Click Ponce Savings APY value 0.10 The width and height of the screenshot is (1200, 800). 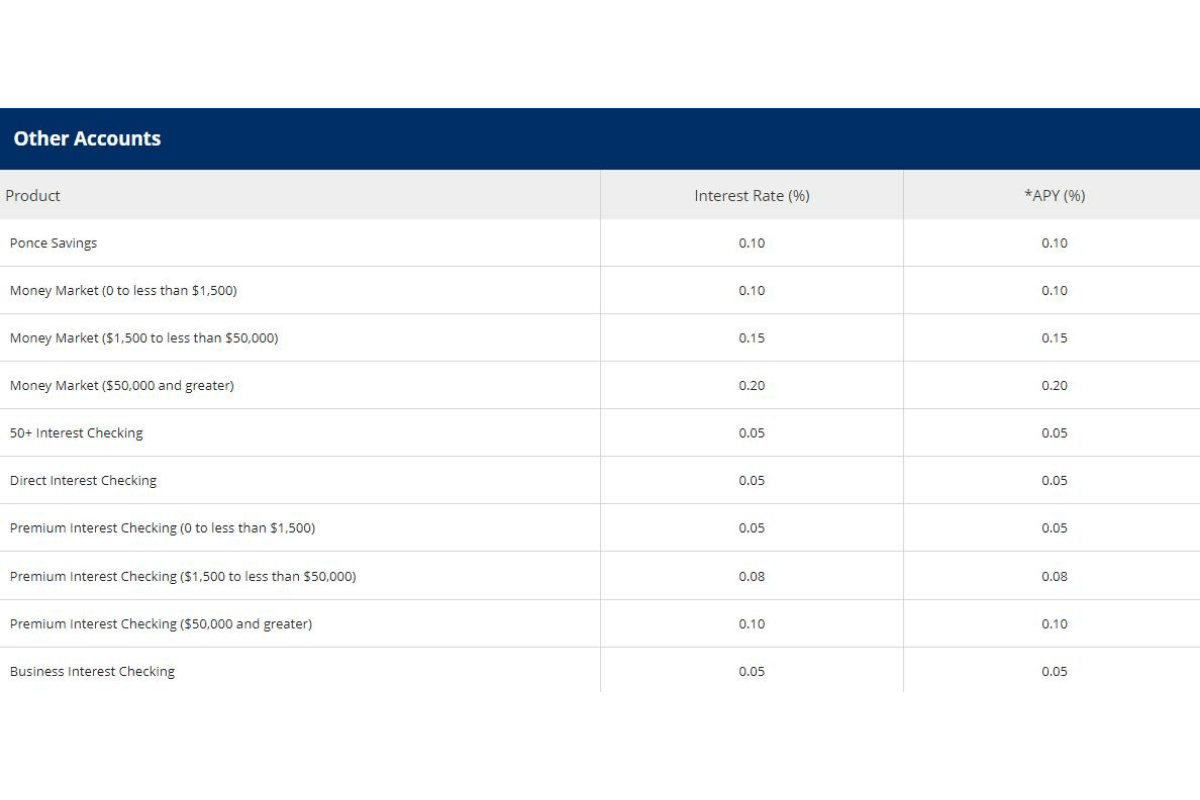pos(1054,243)
